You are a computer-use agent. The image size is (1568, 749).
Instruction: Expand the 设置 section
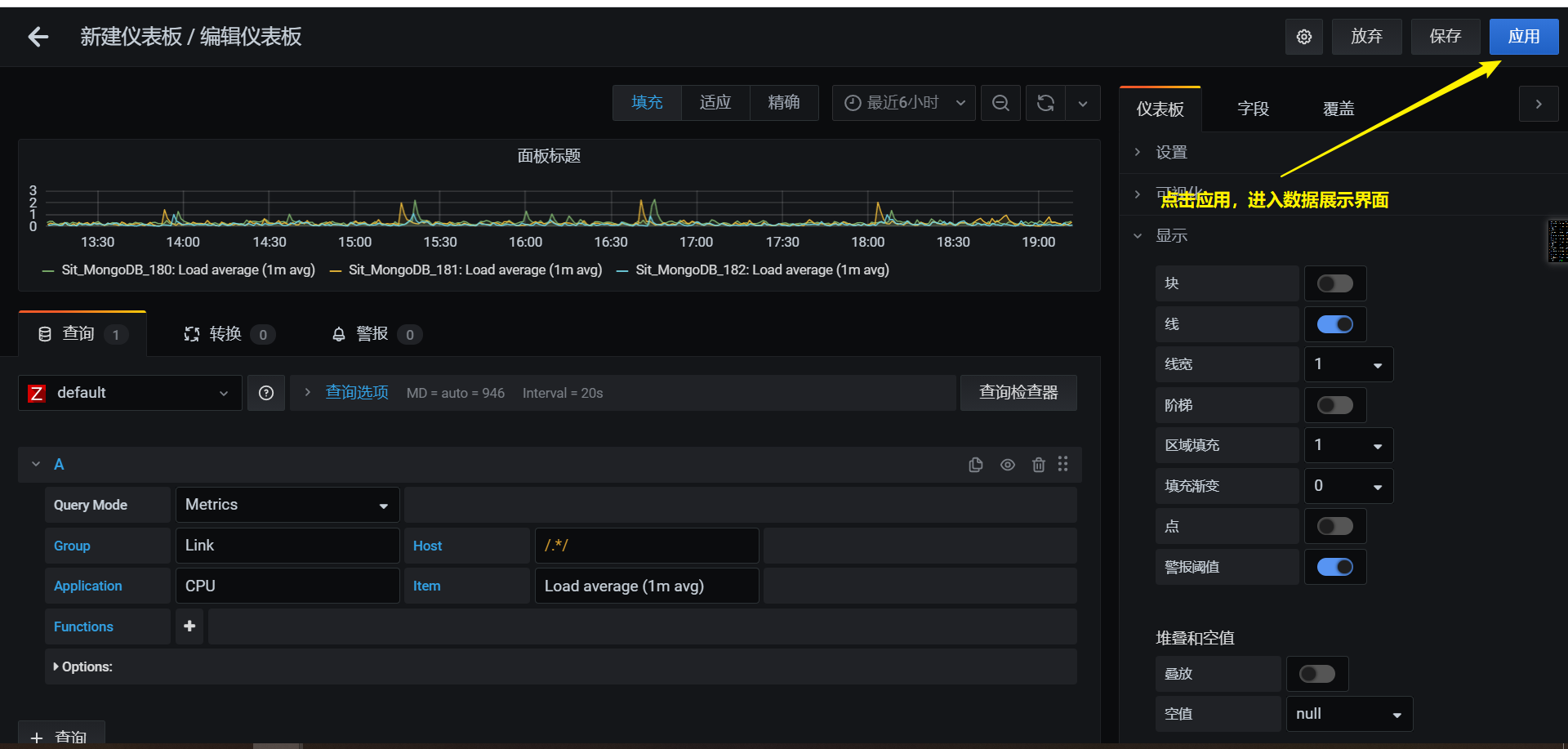pos(1171,153)
